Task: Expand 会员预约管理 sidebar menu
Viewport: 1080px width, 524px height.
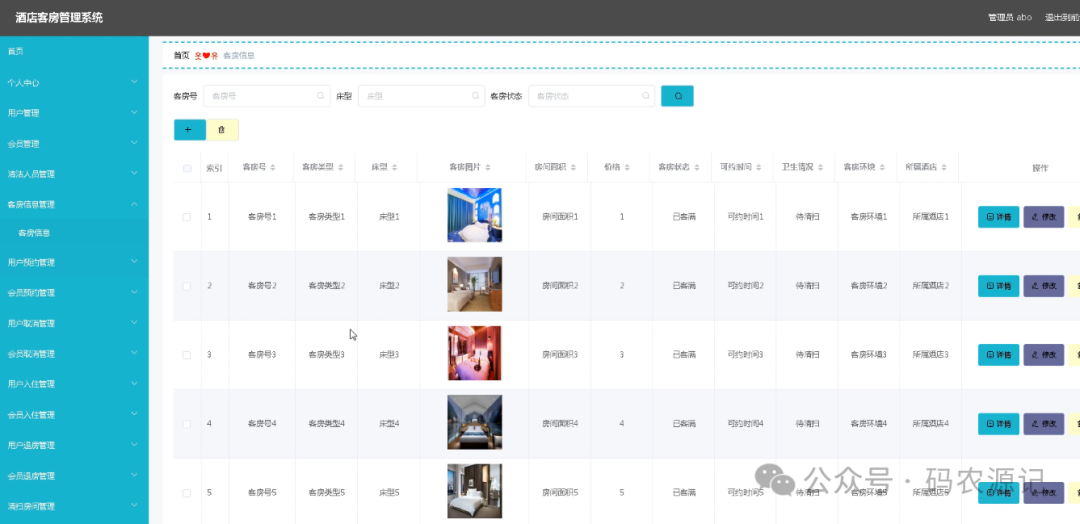Action: (x=74, y=293)
